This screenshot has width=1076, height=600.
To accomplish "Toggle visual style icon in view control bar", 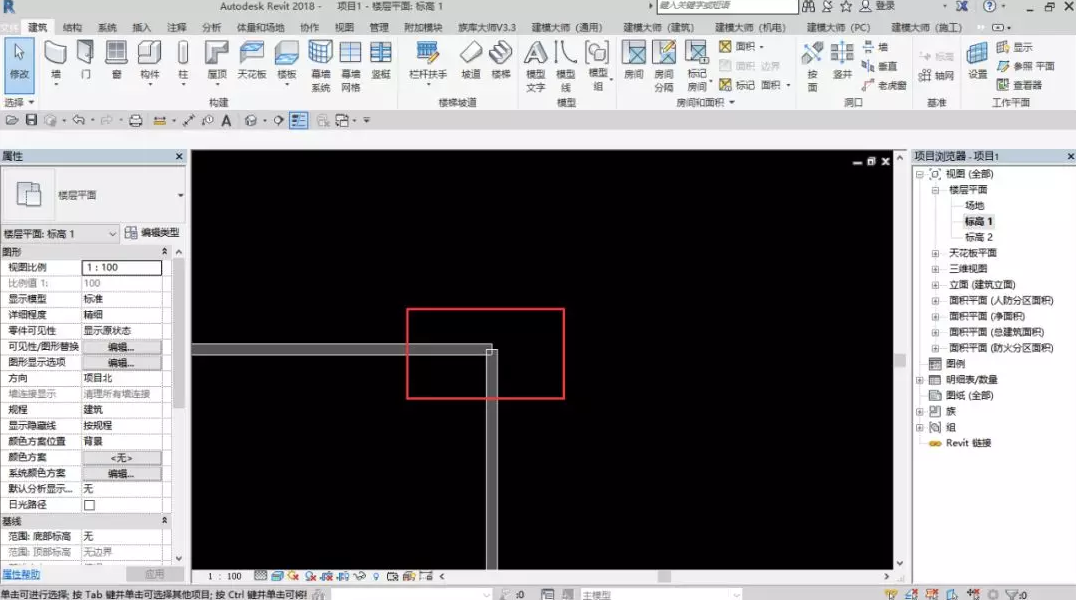I will (277, 577).
